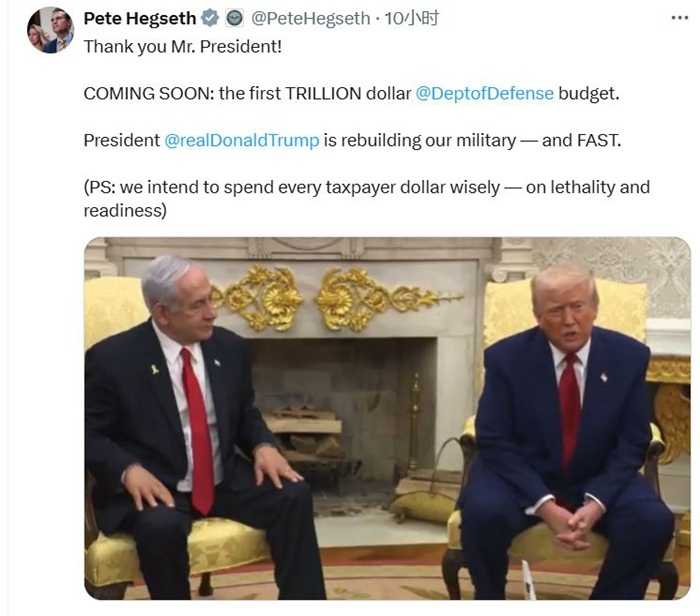Viewport: 700px width, 616px height.
Task: Open the @DeptofDefense mention
Action: point(484,94)
